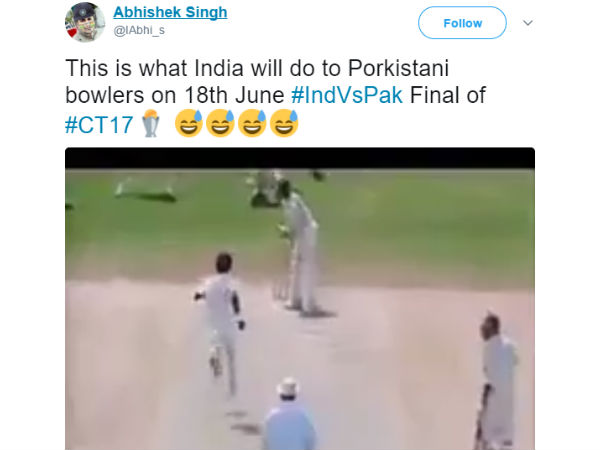Play the embedded cricket video
600x450 pixels.
click(300, 298)
